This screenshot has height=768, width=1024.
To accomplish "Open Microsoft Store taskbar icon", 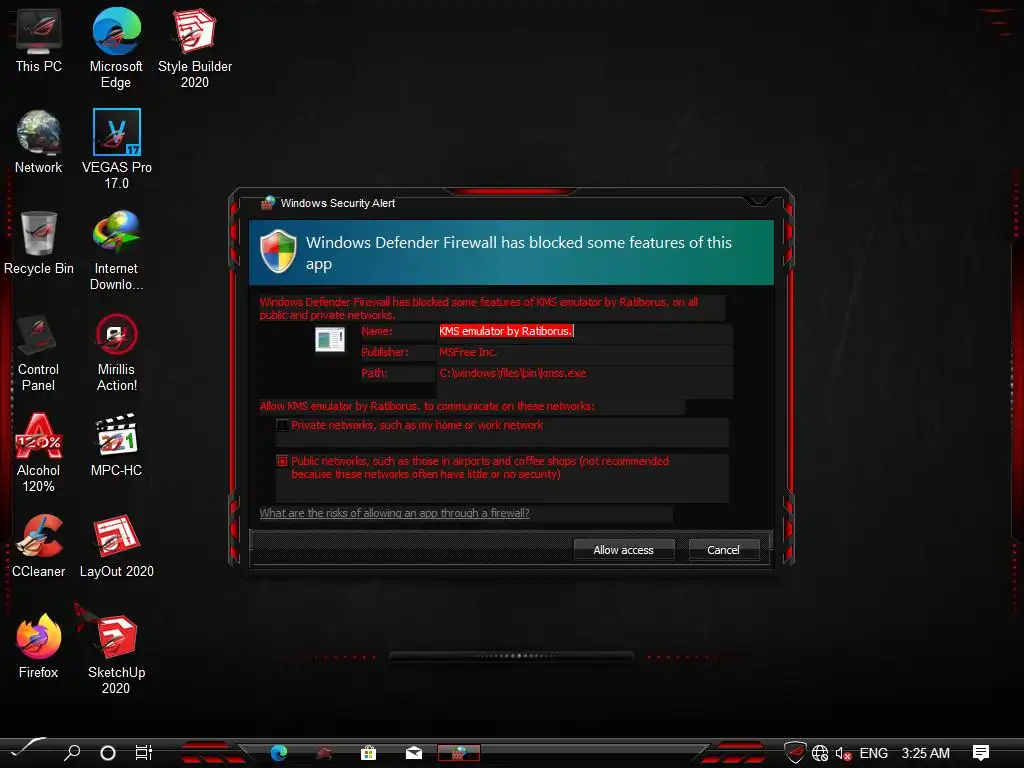I will (x=368, y=753).
